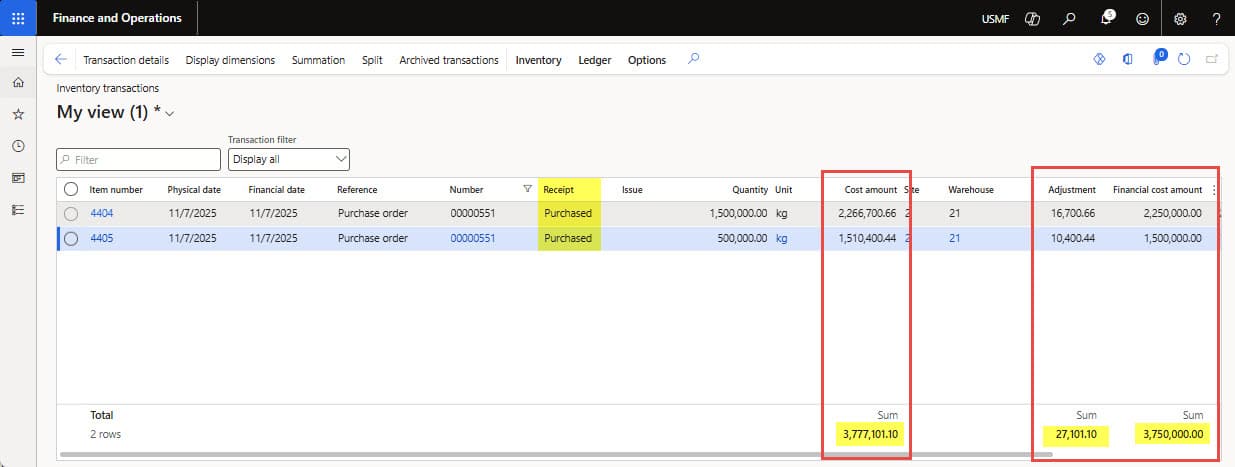Select the row for item 4404
This screenshot has width=1235, height=467.
[x=71, y=213]
